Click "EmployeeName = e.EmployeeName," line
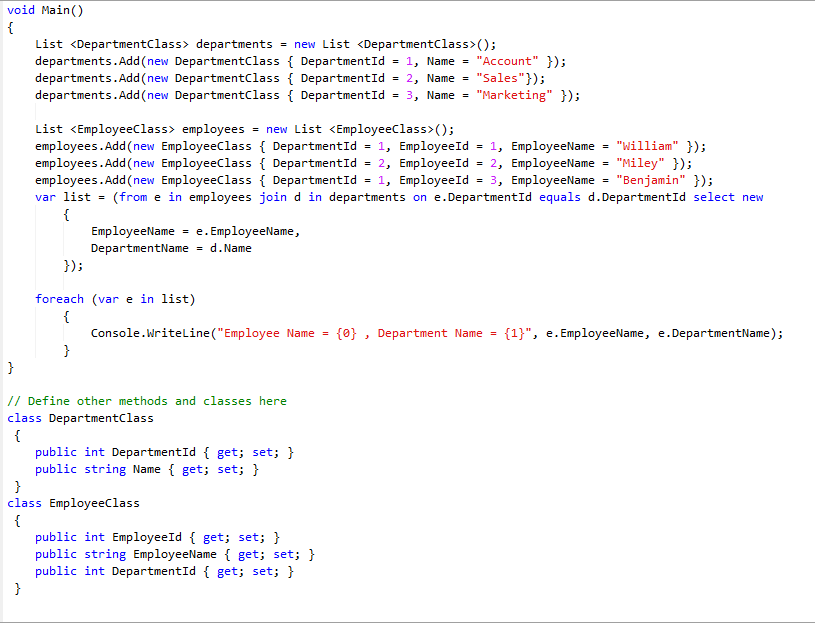 pyautogui.click(x=195, y=231)
